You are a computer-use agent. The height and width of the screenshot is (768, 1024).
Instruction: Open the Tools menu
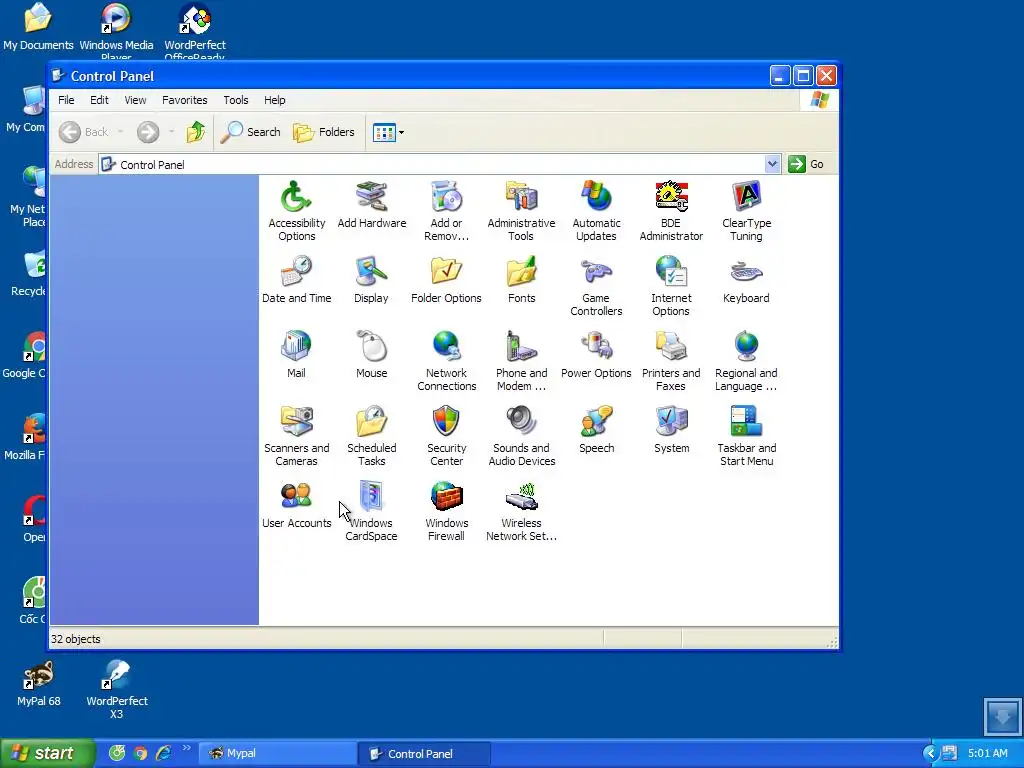pyautogui.click(x=236, y=100)
